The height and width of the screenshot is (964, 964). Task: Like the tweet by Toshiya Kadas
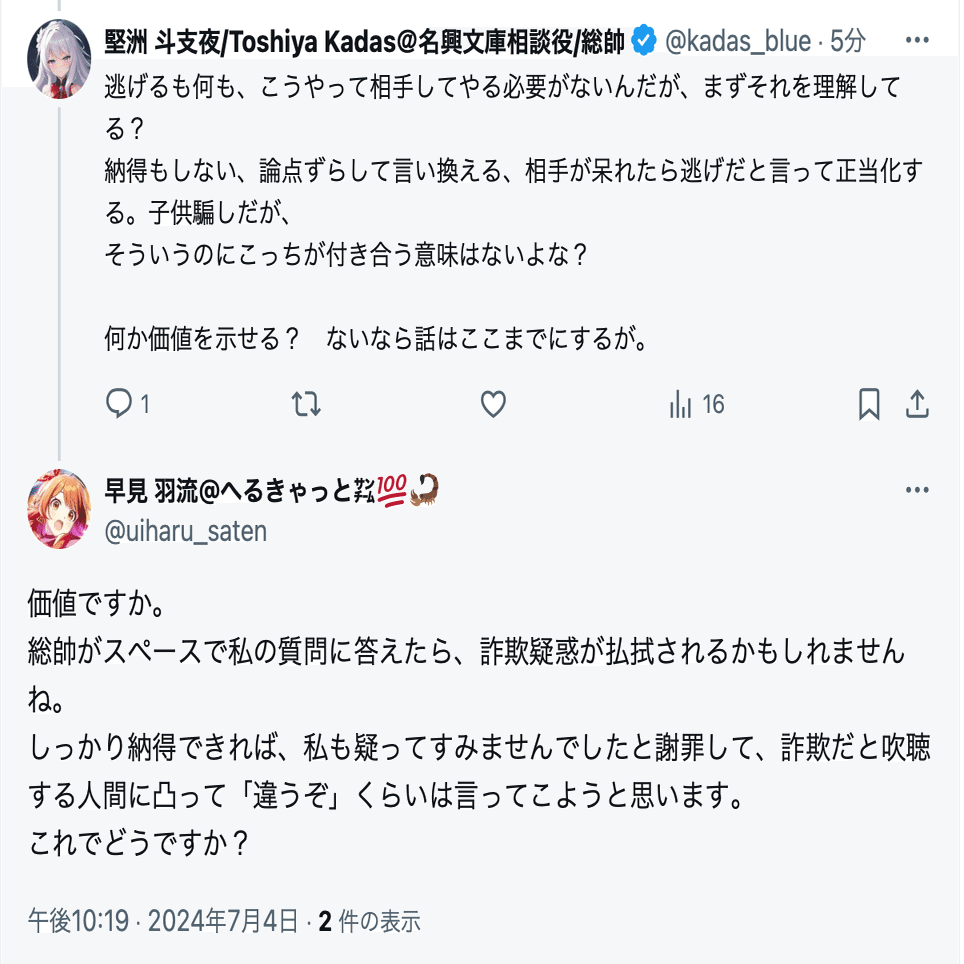pyautogui.click(x=493, y=404)
